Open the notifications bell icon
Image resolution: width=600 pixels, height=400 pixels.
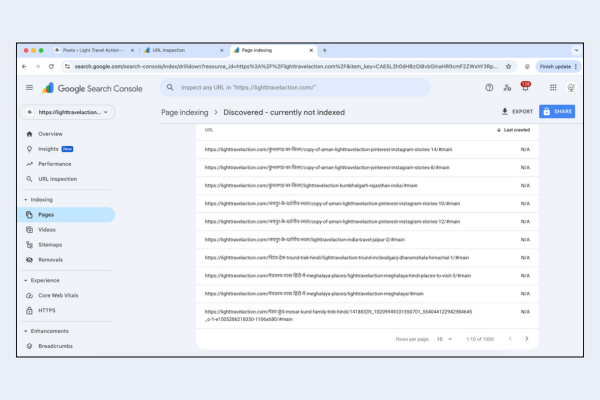pos(525,88)
